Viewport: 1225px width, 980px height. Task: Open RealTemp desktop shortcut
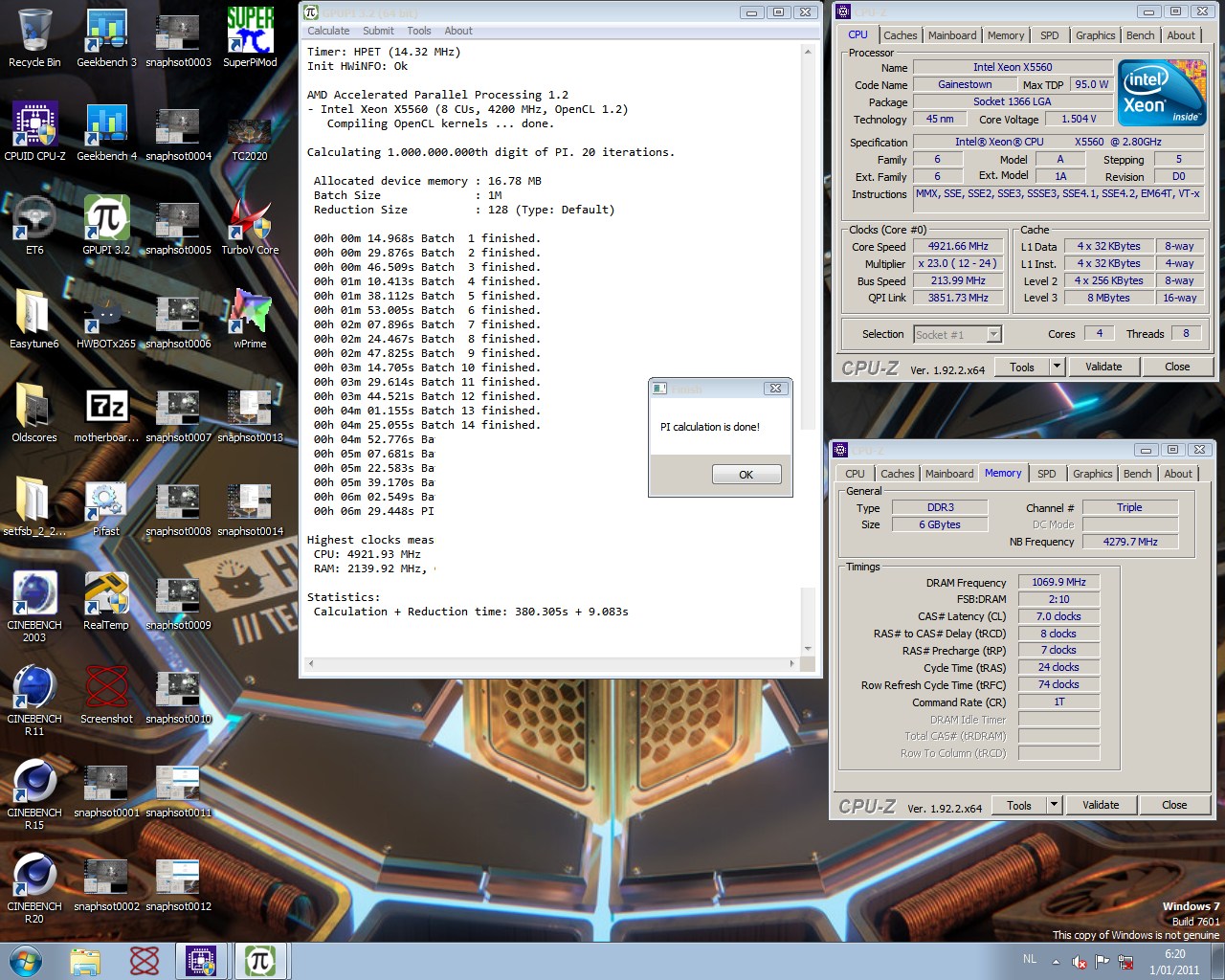(106, 601)
